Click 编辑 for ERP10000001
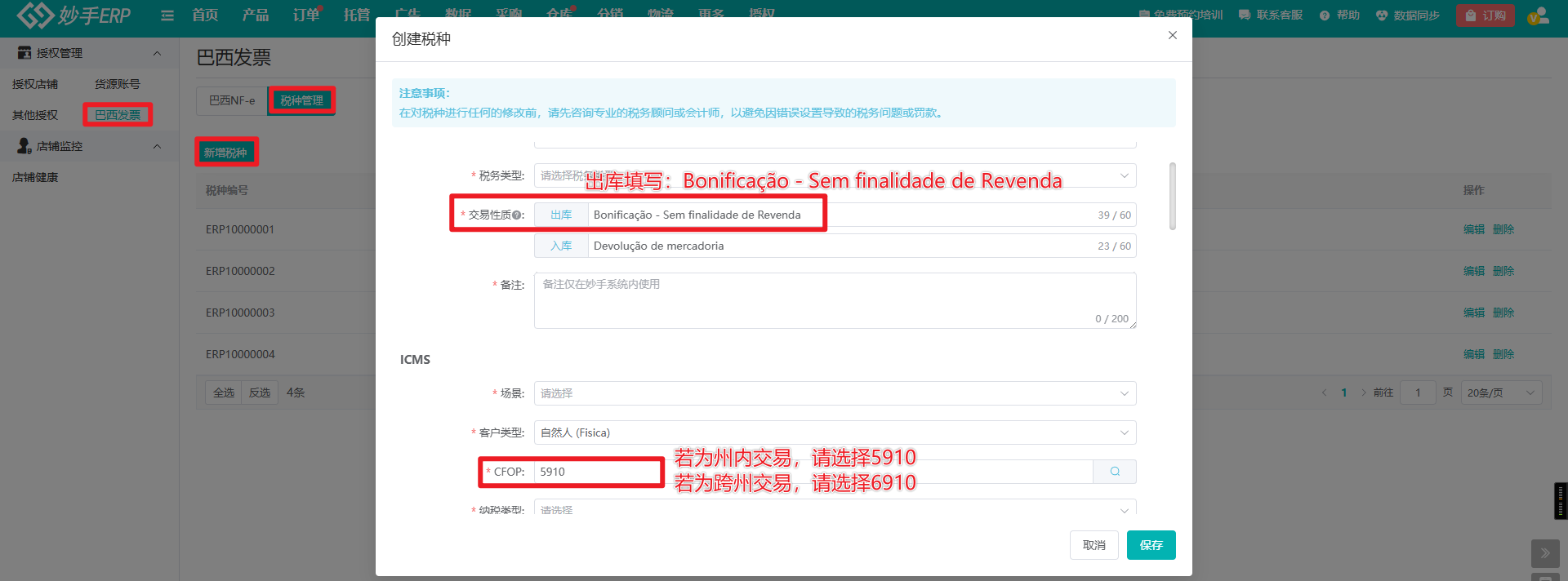This screenshot has width=1568, height=581. 1474,229
